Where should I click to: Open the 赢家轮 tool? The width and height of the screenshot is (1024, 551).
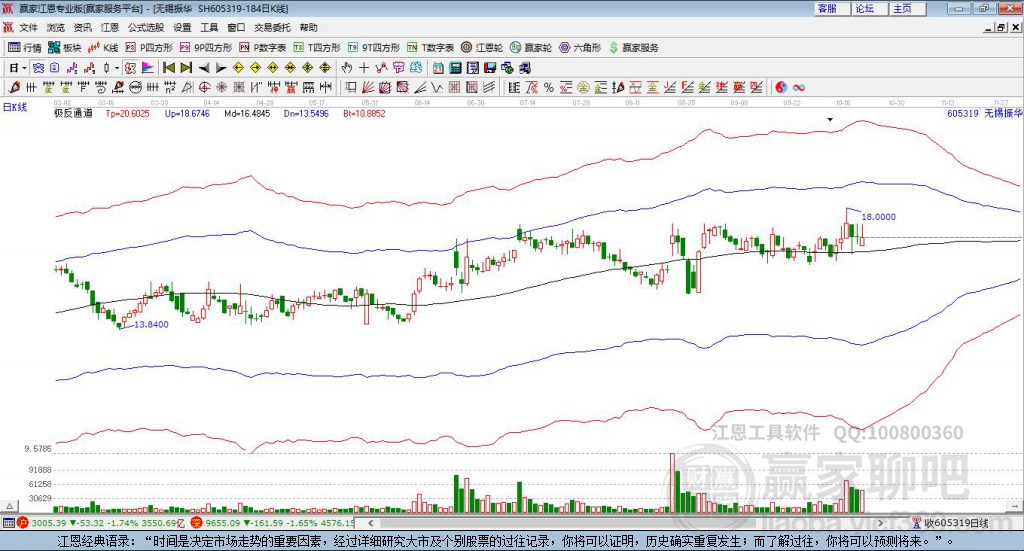tap(531, 48)
